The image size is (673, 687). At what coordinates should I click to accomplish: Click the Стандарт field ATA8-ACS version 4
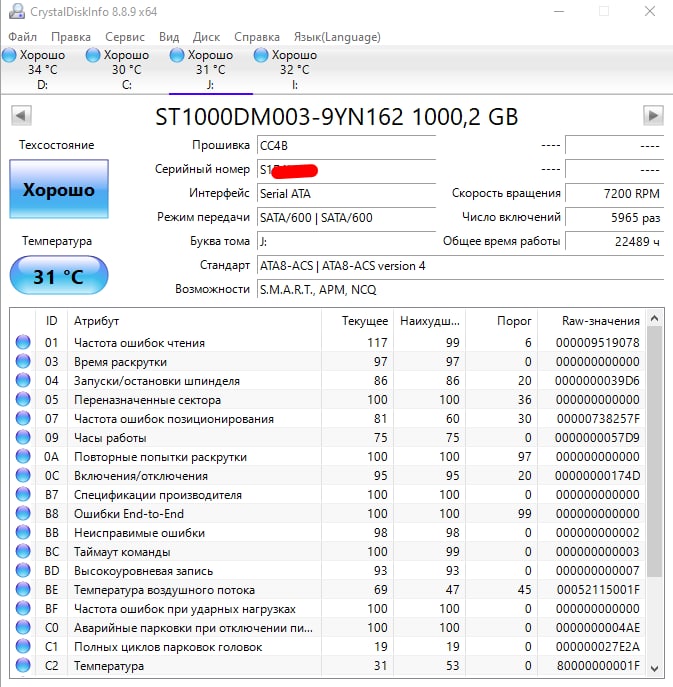click(x=460, y=266)
